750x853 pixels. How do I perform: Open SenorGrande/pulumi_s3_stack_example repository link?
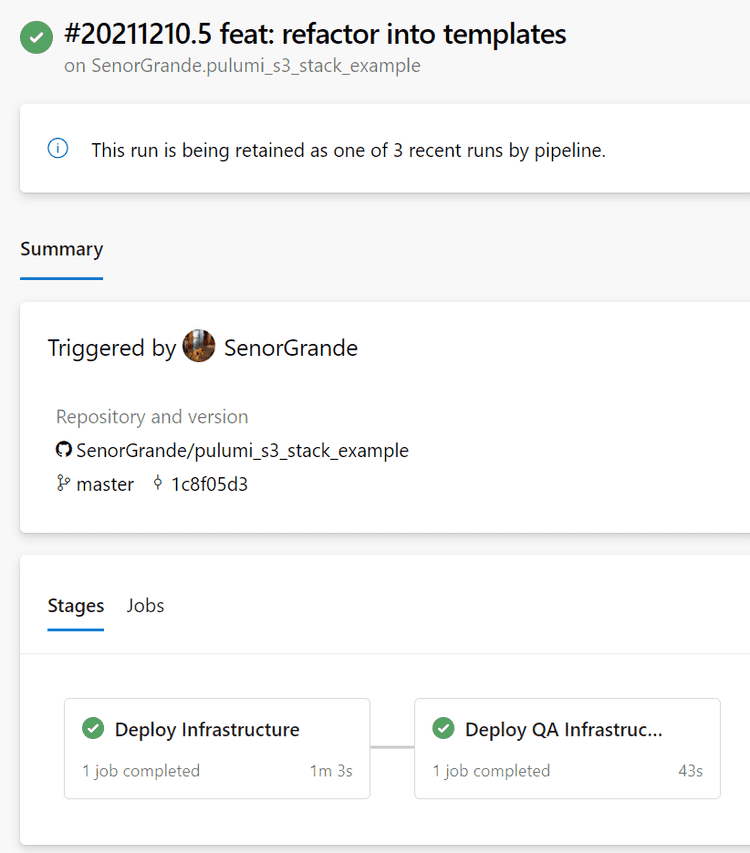click(x=242, y=450)
